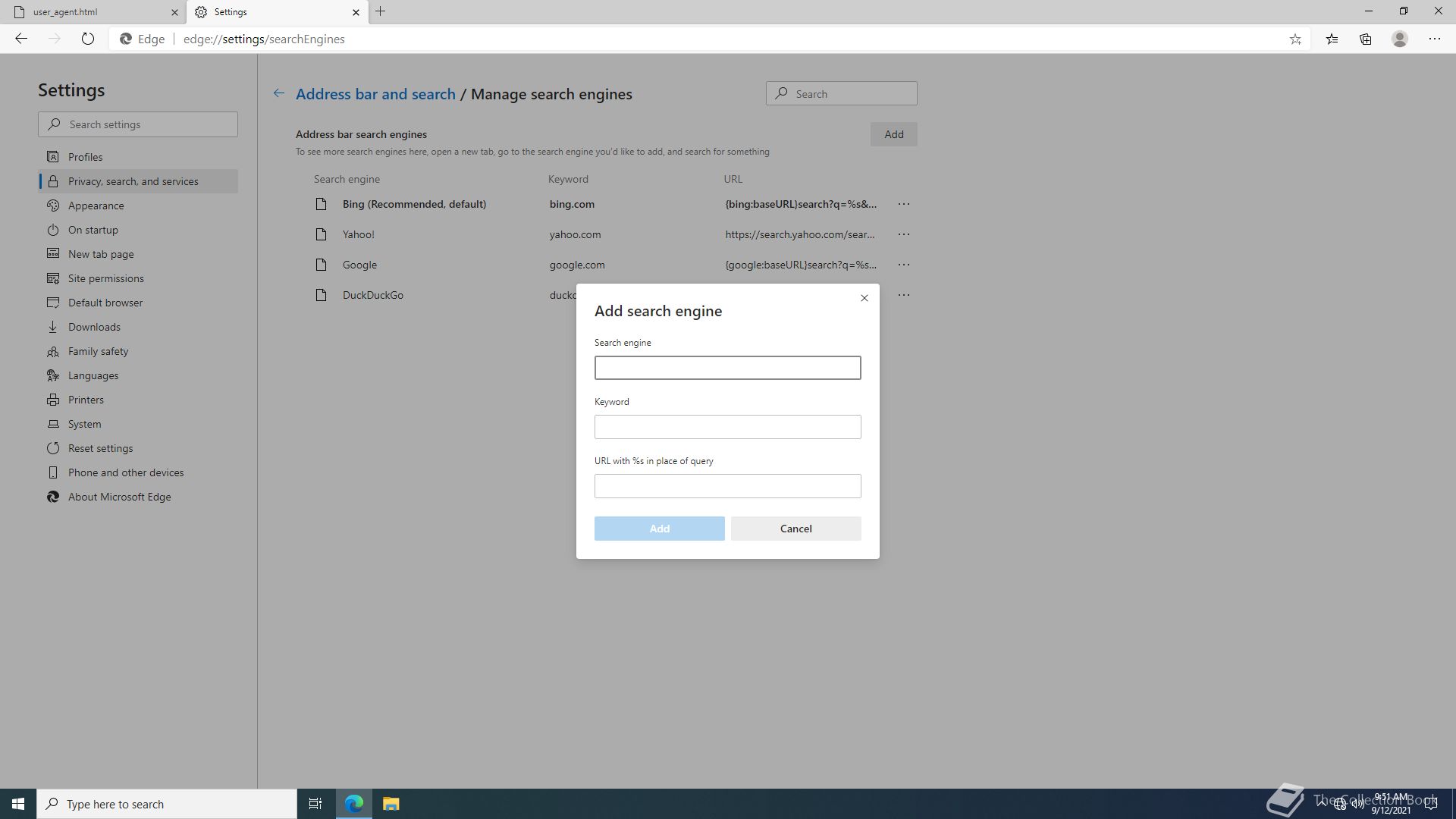Open Downloads settings in the sidebar
The height and width of the screenshot is (819, 1456).
(x=94, y=327)
